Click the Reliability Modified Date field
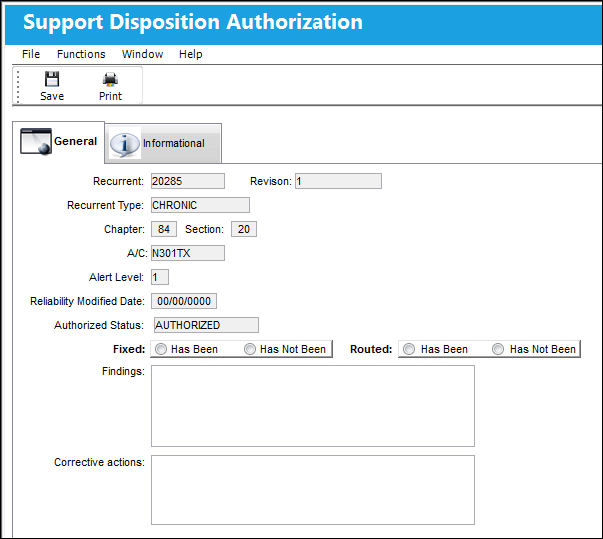The width and height of the screenshot is (603, 539). pyautogui.click(x=184, y=301)
